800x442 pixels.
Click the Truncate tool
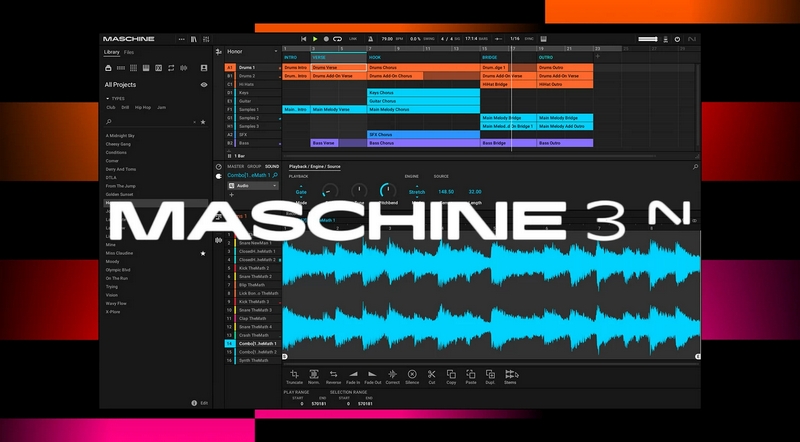294,377
